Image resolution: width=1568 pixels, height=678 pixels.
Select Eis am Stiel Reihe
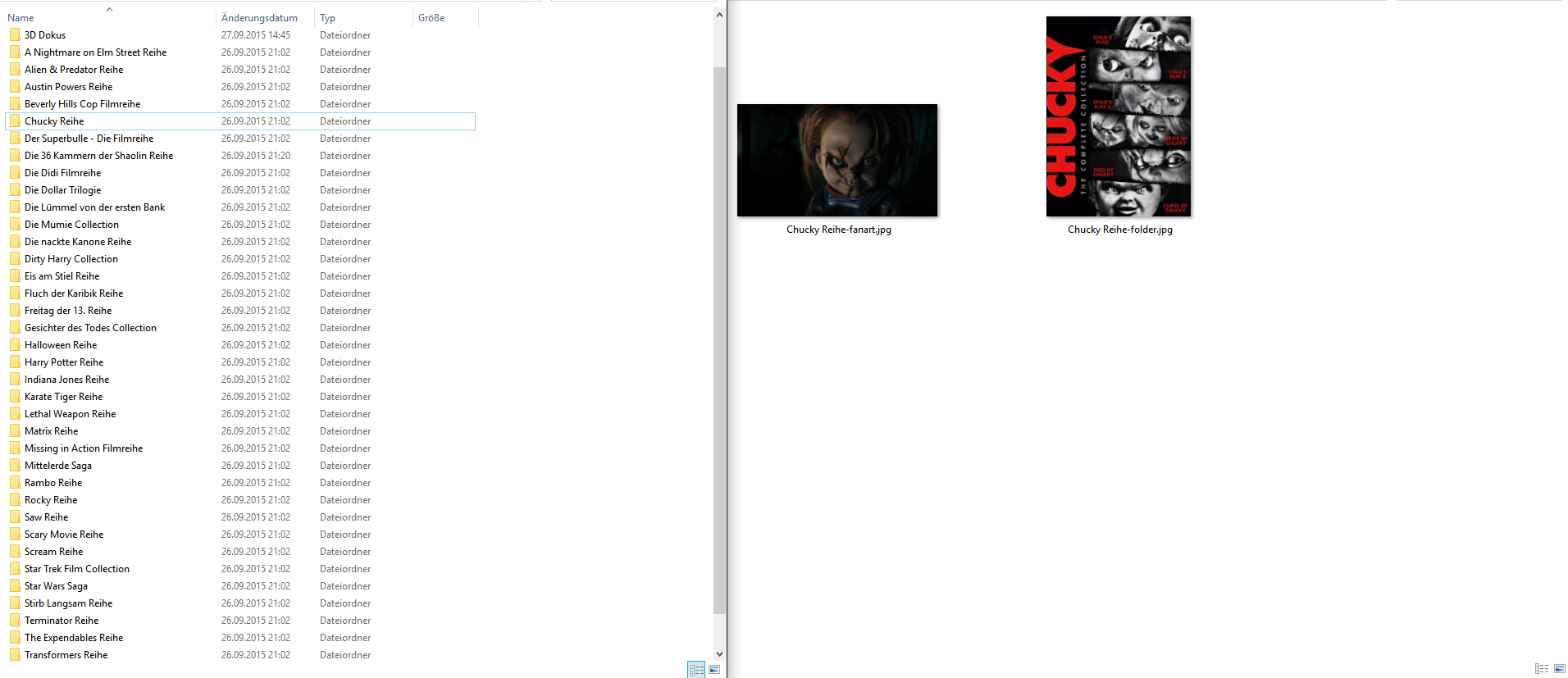point(62,276)
